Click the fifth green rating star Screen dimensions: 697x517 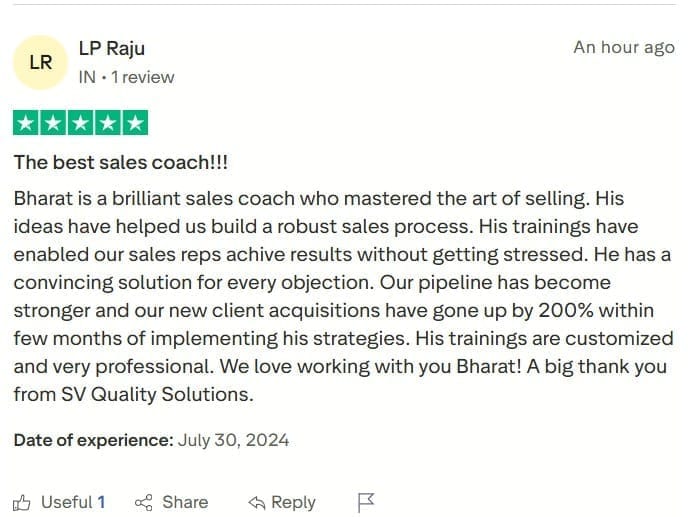click(135, 122)
